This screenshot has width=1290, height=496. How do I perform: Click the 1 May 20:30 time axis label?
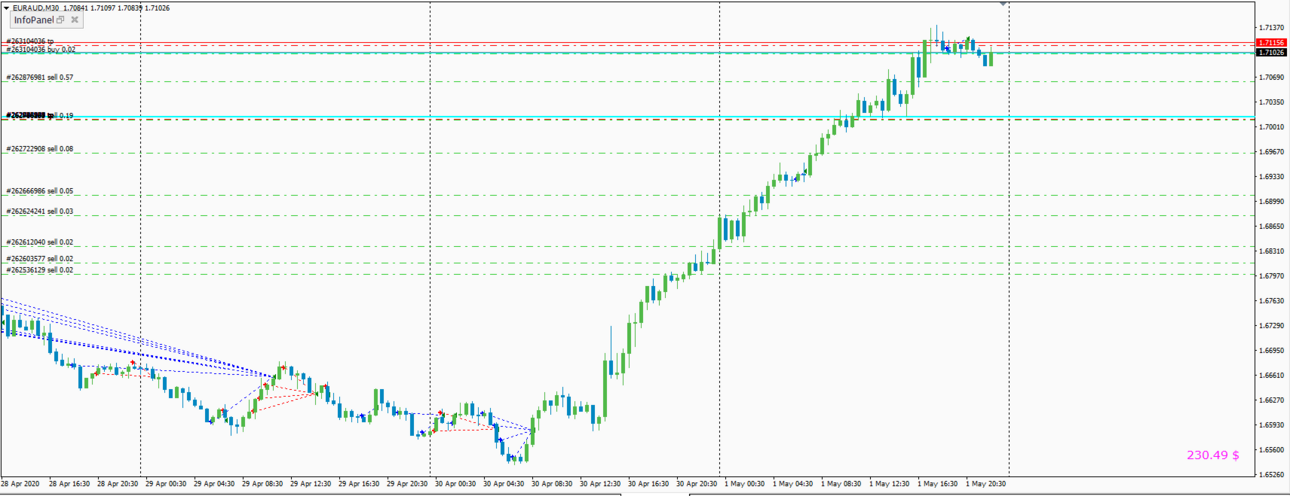click(x=985, y=484)
